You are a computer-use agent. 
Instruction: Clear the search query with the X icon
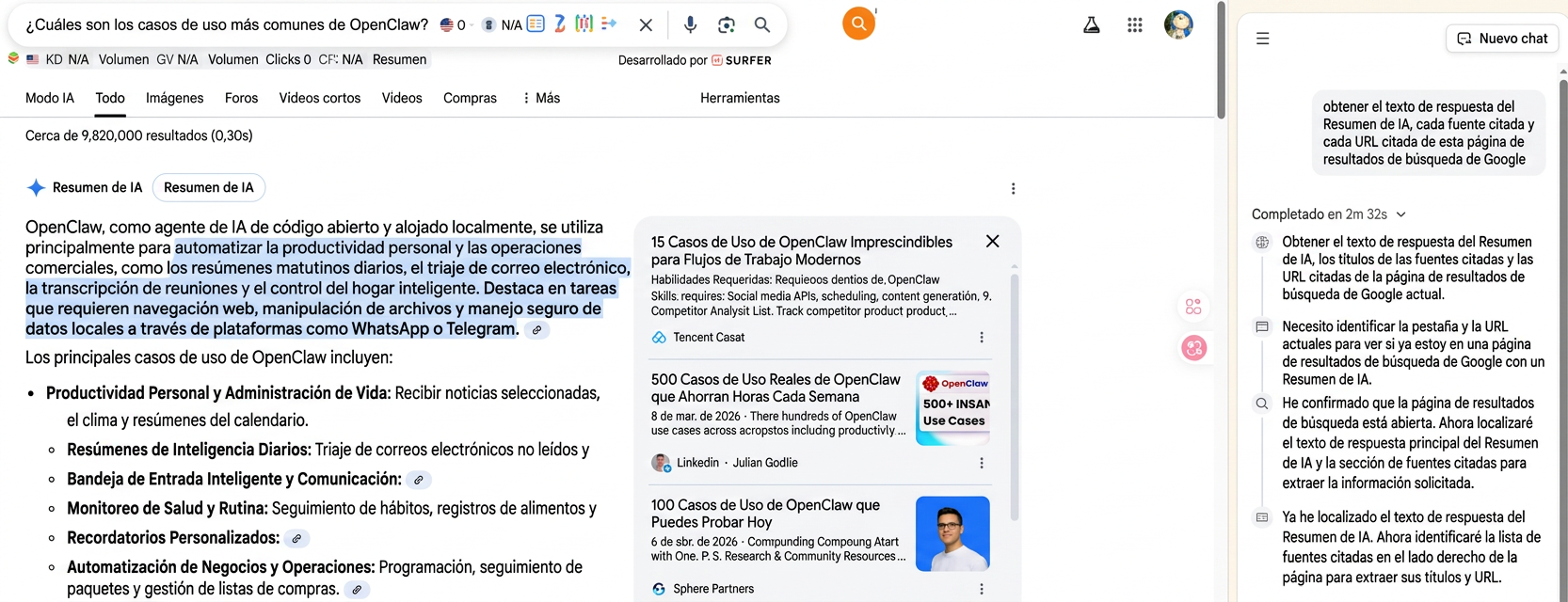(x=646, y=25)
